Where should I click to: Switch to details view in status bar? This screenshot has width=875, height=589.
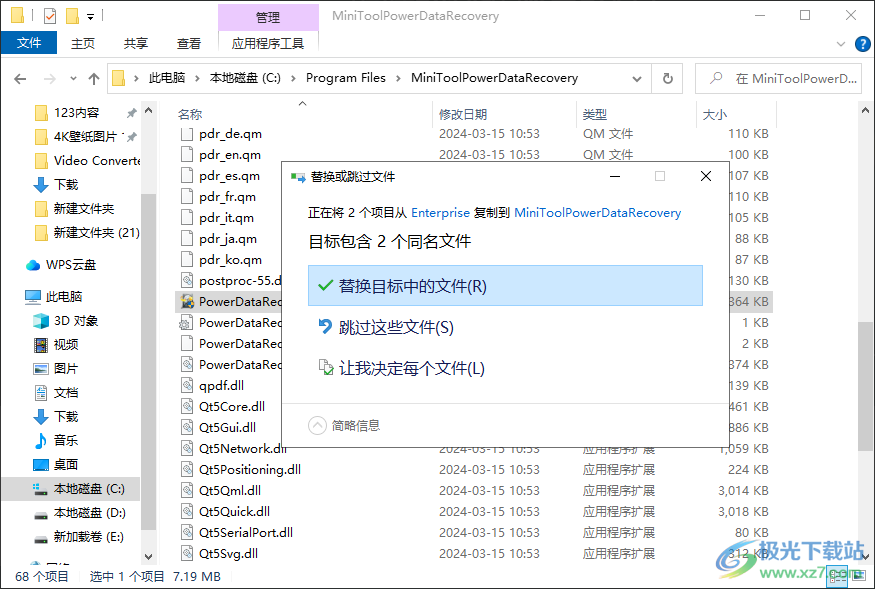[x=837, y=577]
